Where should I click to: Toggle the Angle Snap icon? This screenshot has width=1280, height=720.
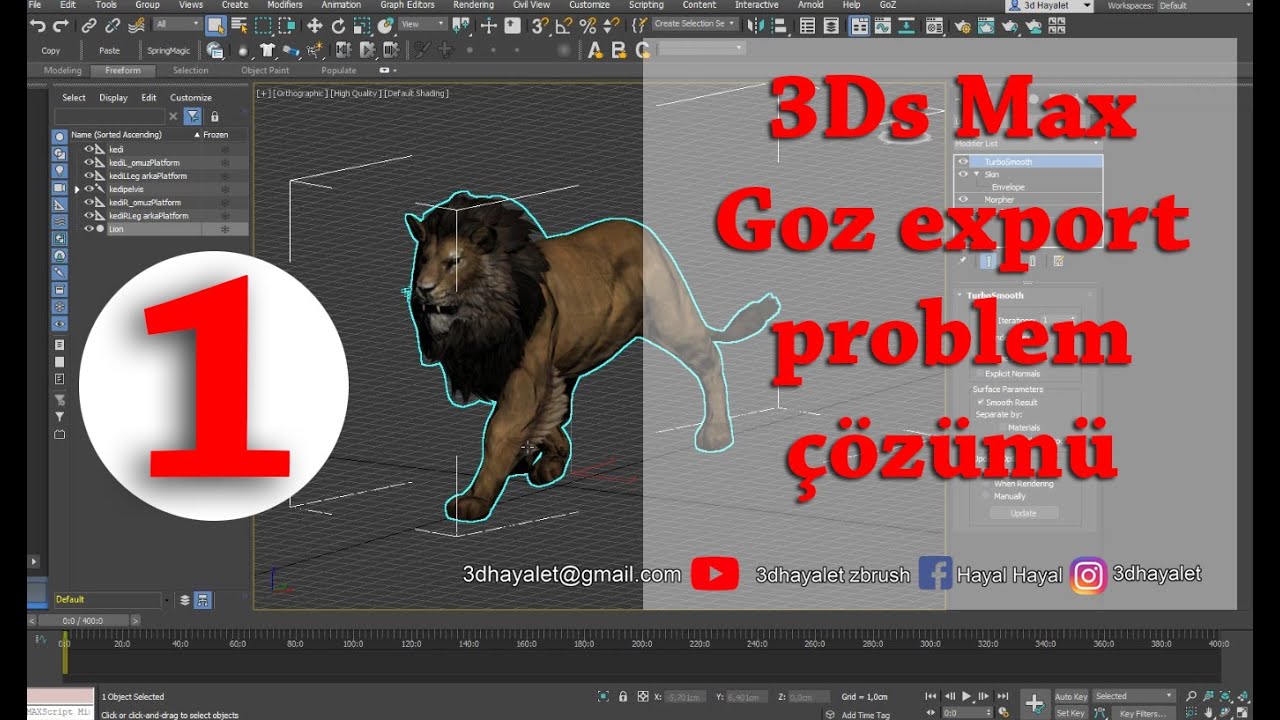(x=564, y=25)
